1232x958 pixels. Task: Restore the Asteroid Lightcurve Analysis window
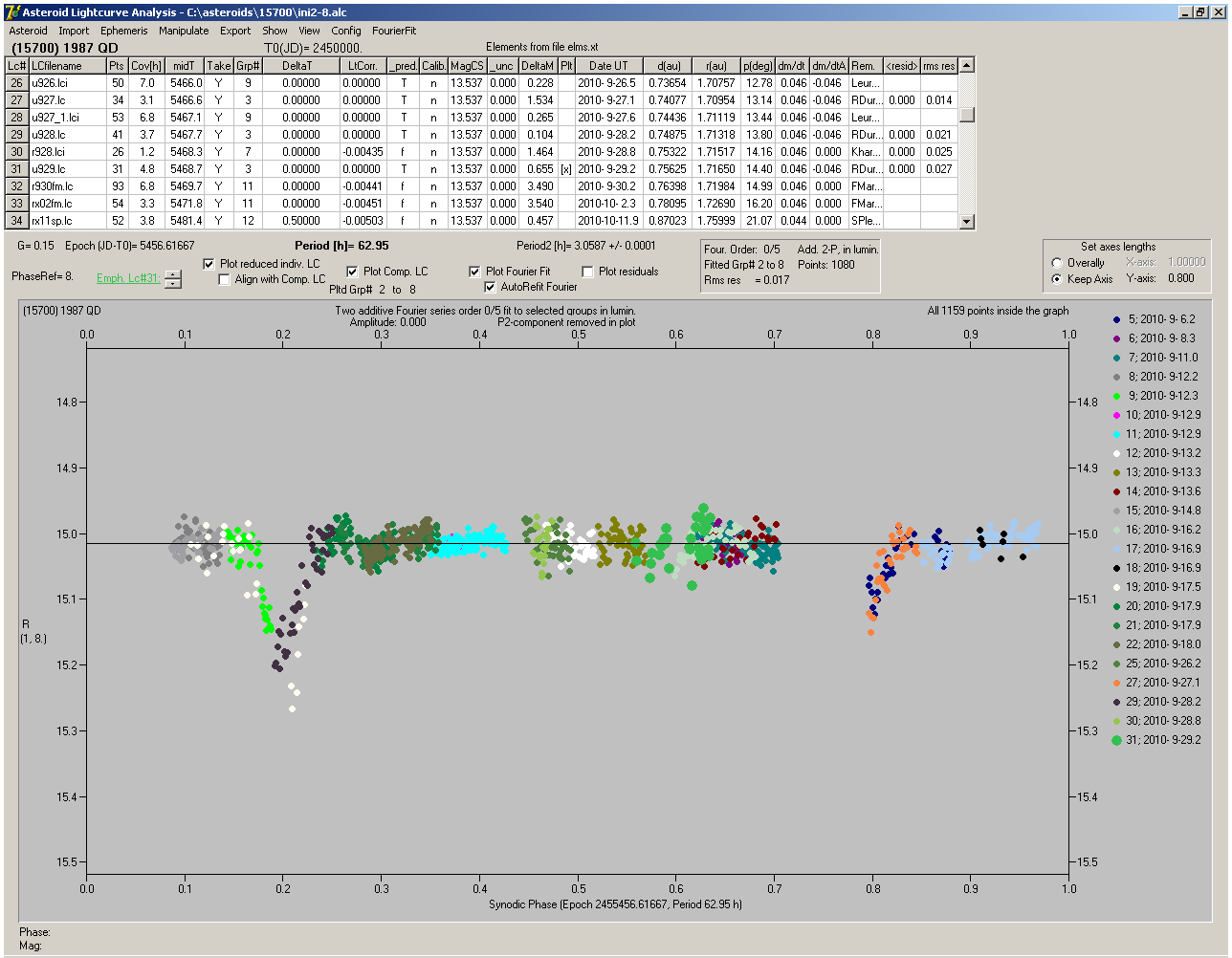point(1199,11)
